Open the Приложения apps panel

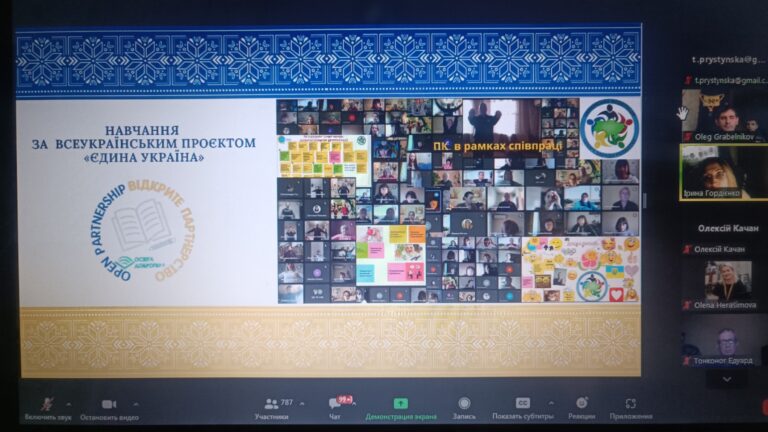[631, 408]
